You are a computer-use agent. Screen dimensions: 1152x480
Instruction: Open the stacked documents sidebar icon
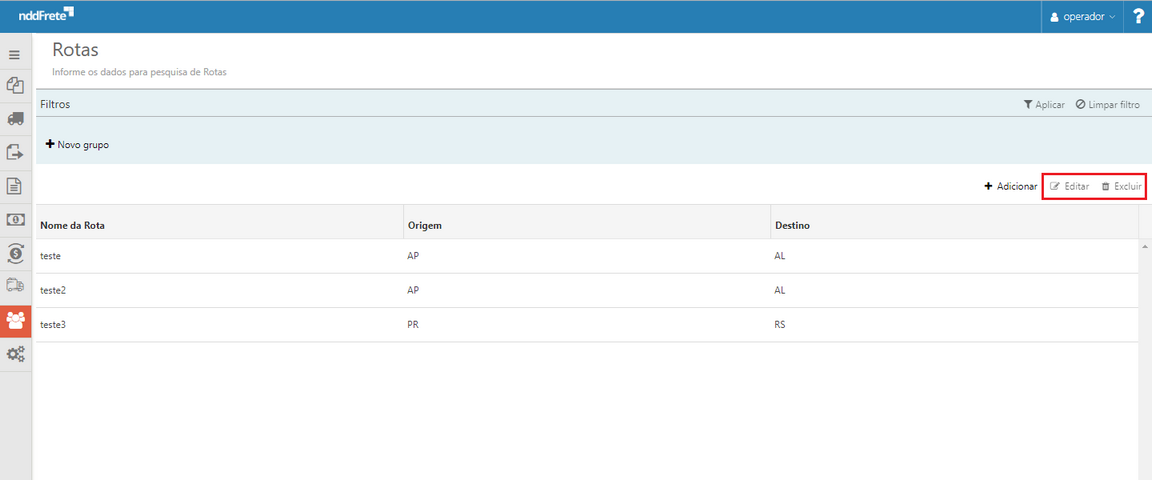(15, 87)
